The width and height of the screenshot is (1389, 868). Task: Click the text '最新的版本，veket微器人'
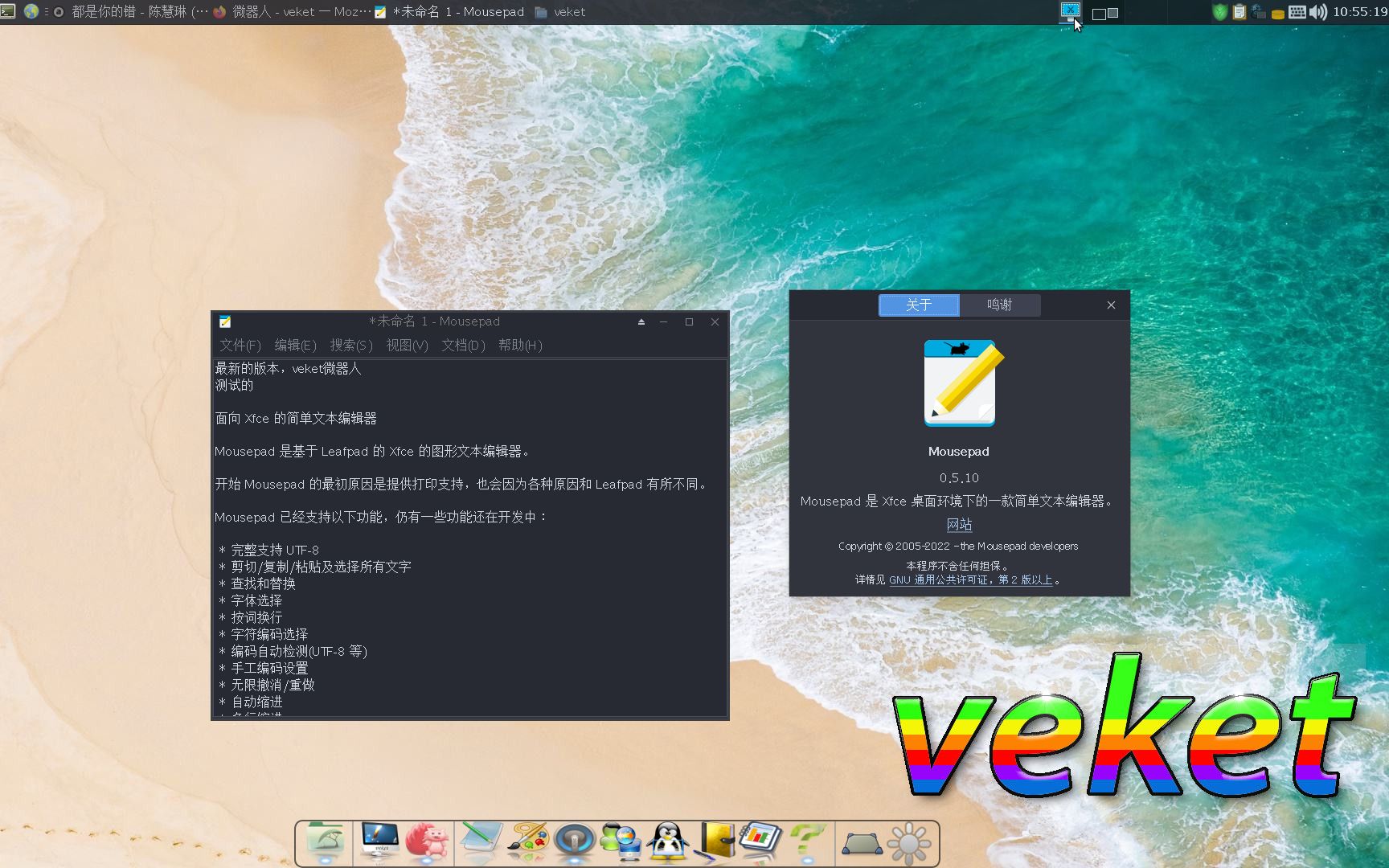[x=288, y=368]
